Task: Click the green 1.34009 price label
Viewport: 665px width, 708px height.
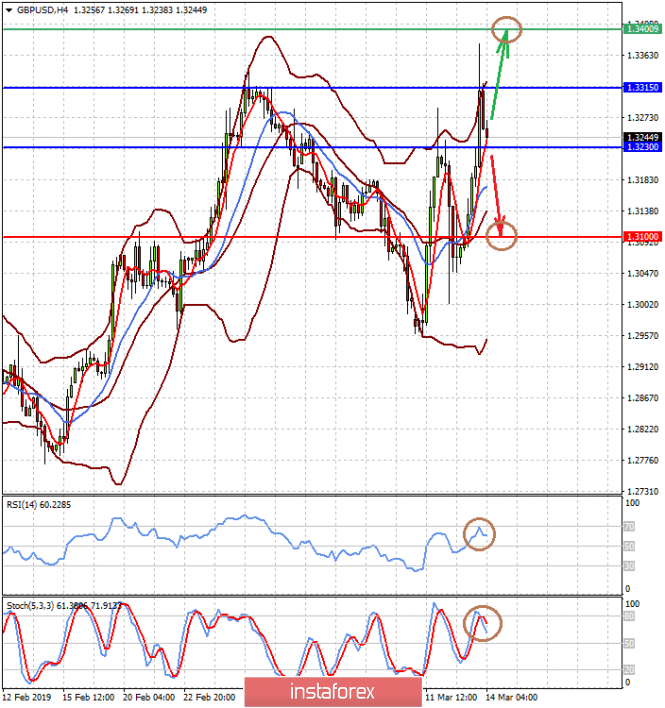Action: coord(642,29)
